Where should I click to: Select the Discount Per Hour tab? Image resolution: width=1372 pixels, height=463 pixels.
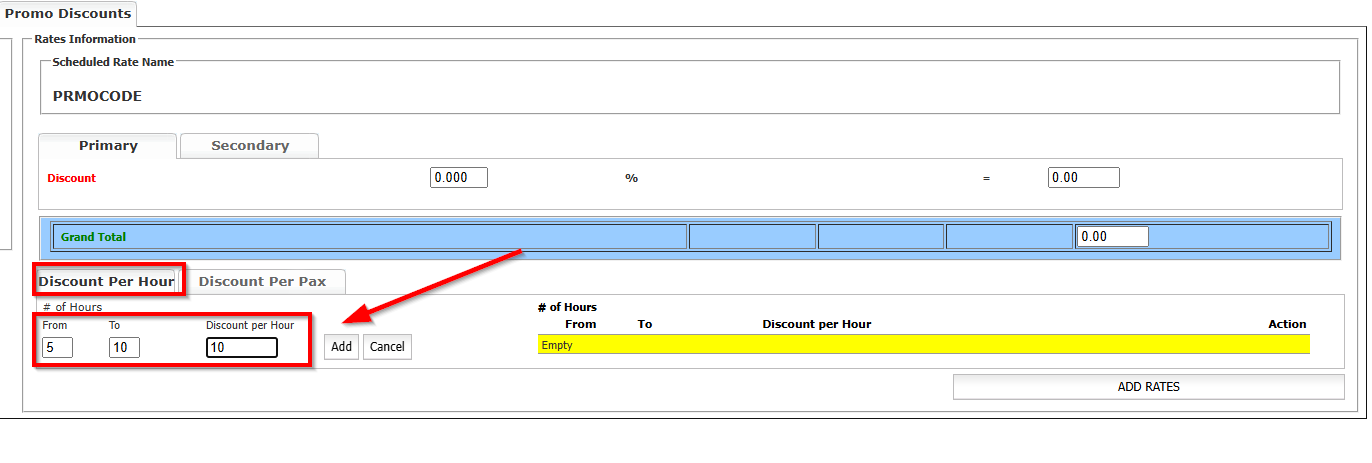pos(106,281)
